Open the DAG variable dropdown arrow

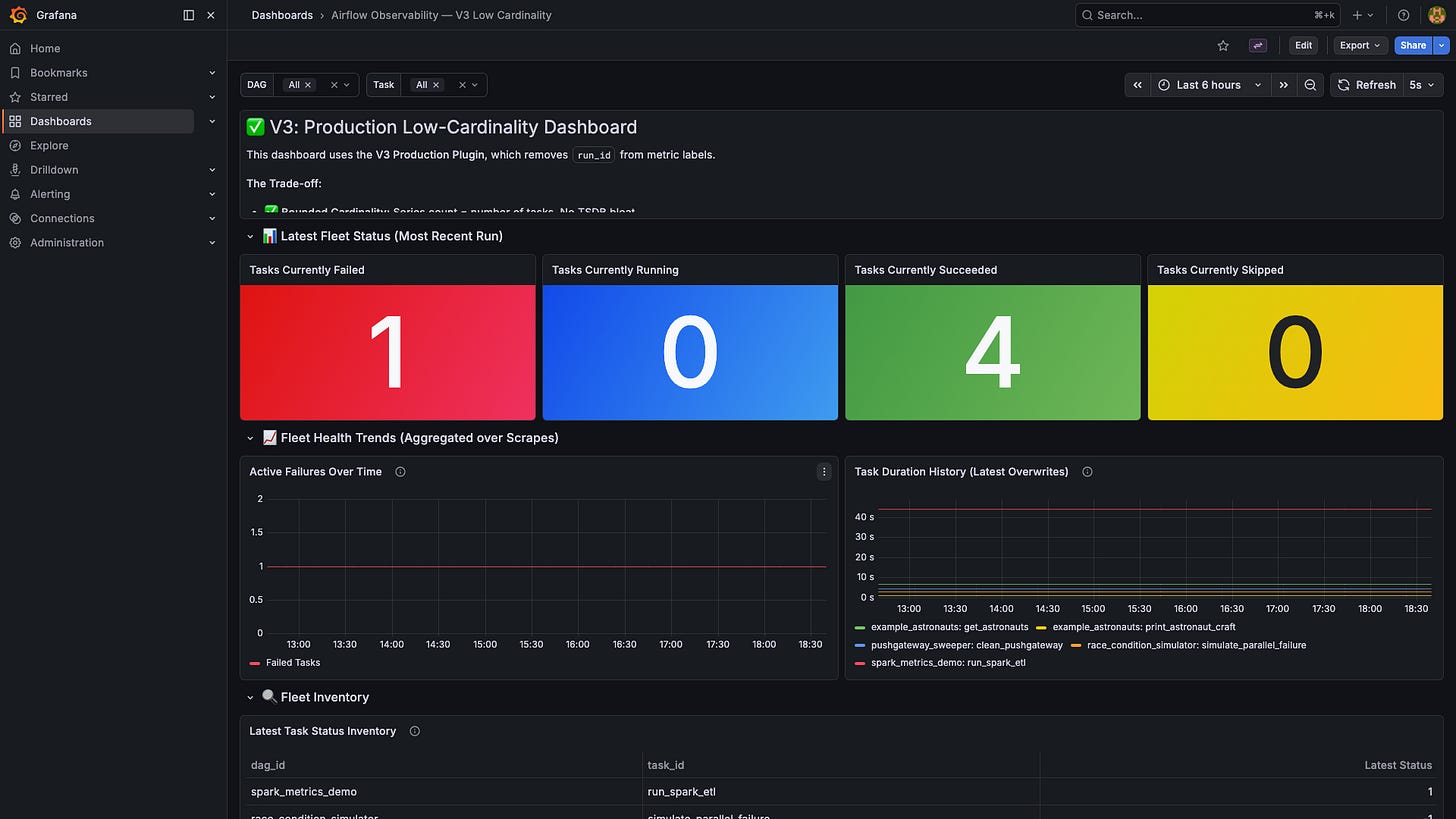point(347,85)
